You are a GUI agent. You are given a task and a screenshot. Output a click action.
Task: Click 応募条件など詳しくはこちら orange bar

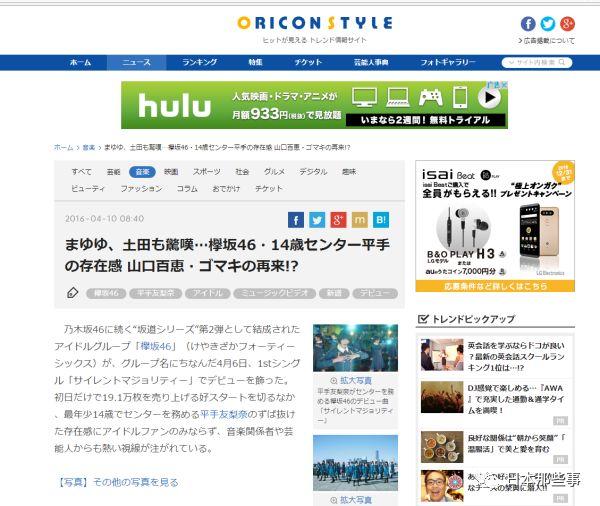click(x=495, y=286)
